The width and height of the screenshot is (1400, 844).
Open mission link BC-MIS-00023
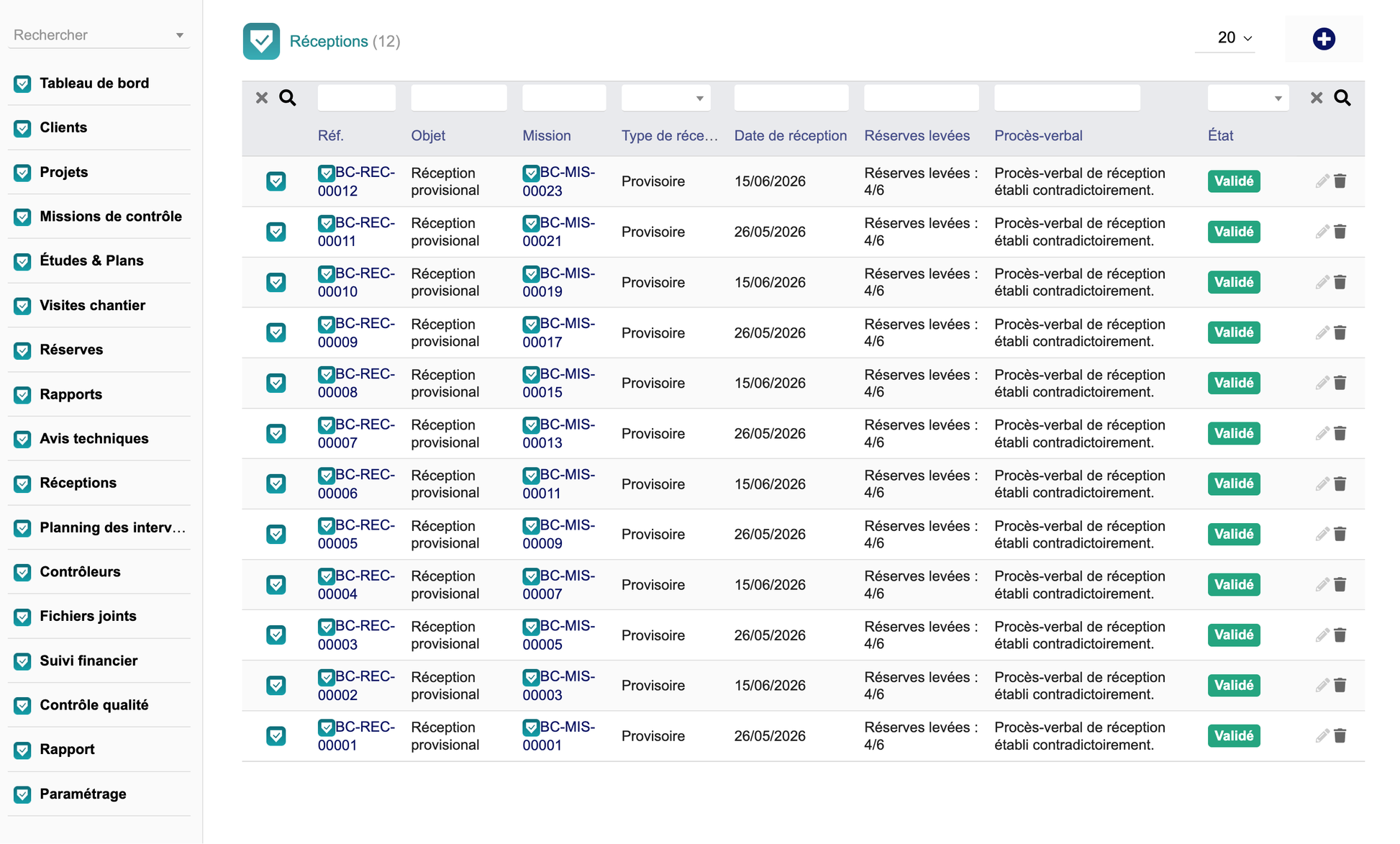(559, 181)
